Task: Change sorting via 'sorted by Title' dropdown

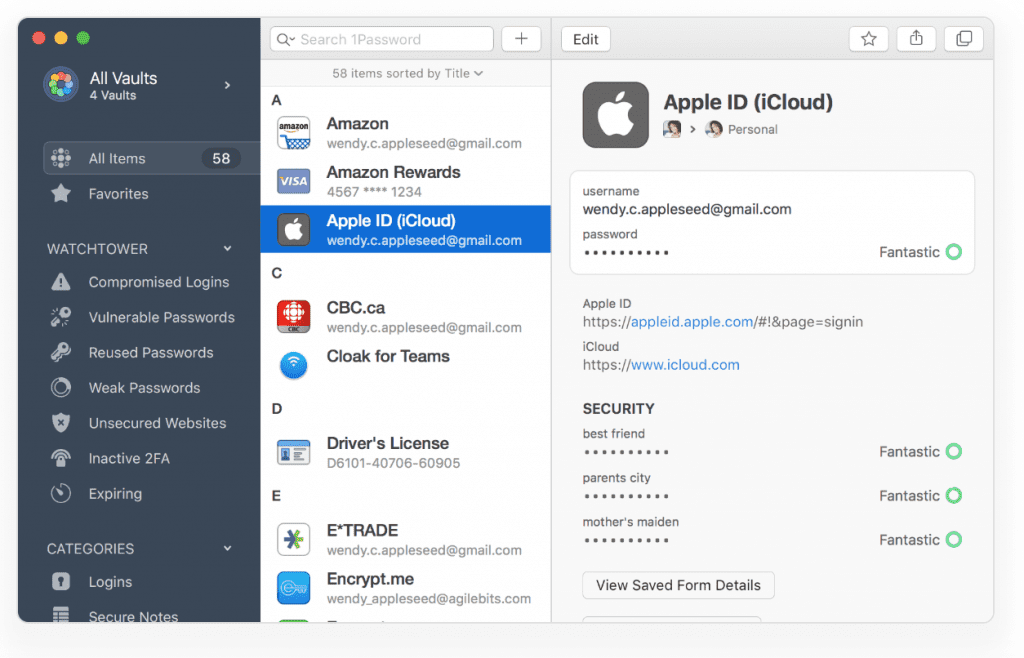Action: 408,73
